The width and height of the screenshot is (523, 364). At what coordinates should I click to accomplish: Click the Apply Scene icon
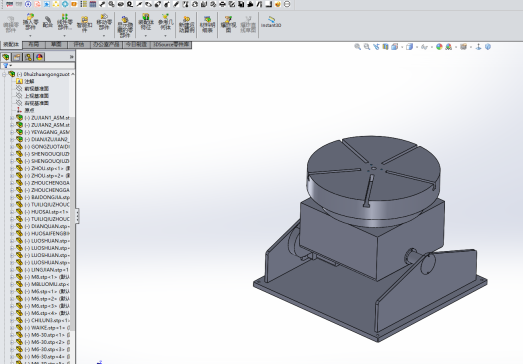pos(449,47)
